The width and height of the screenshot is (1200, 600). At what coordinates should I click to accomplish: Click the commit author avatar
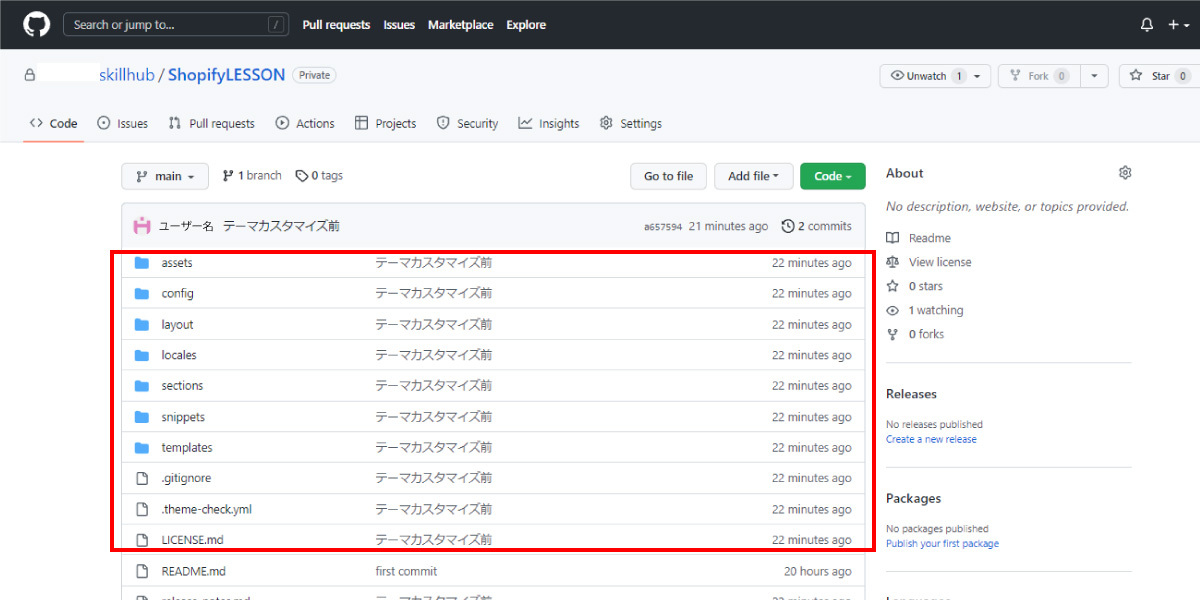point(142,226)
